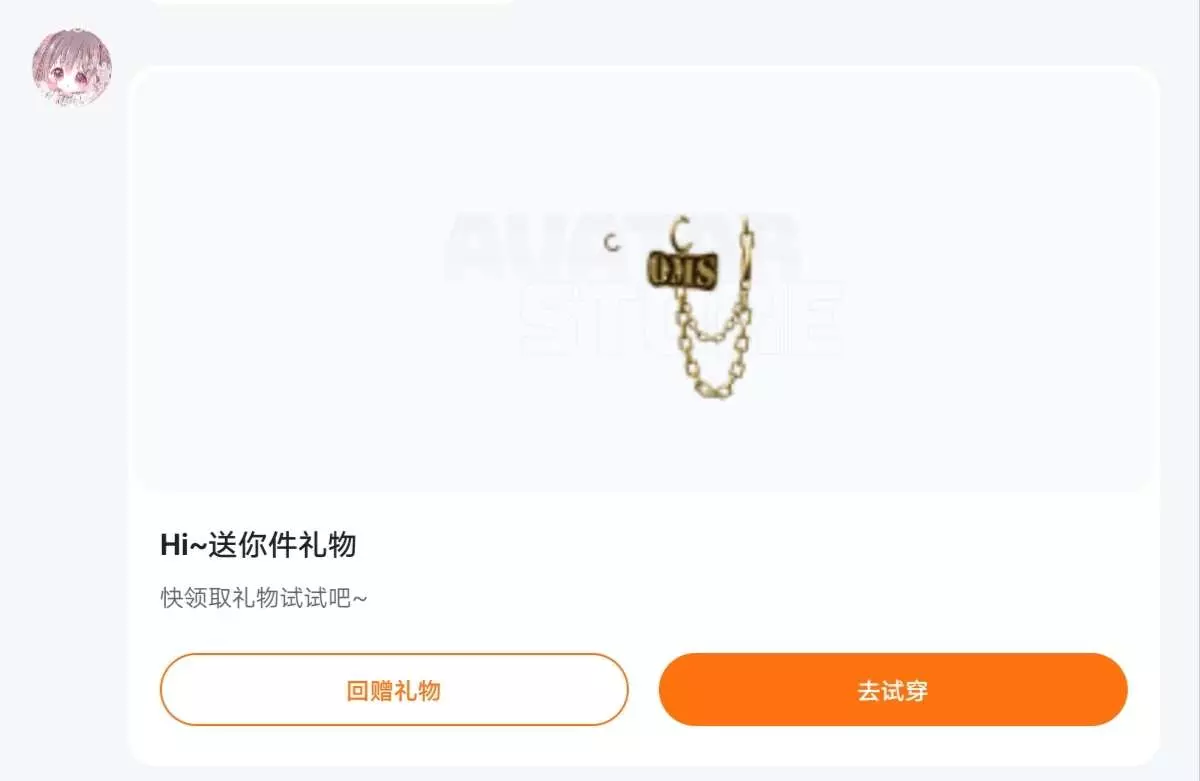
Task: Select the Hi~送你件礼物 title text
Action: [258, 545]
